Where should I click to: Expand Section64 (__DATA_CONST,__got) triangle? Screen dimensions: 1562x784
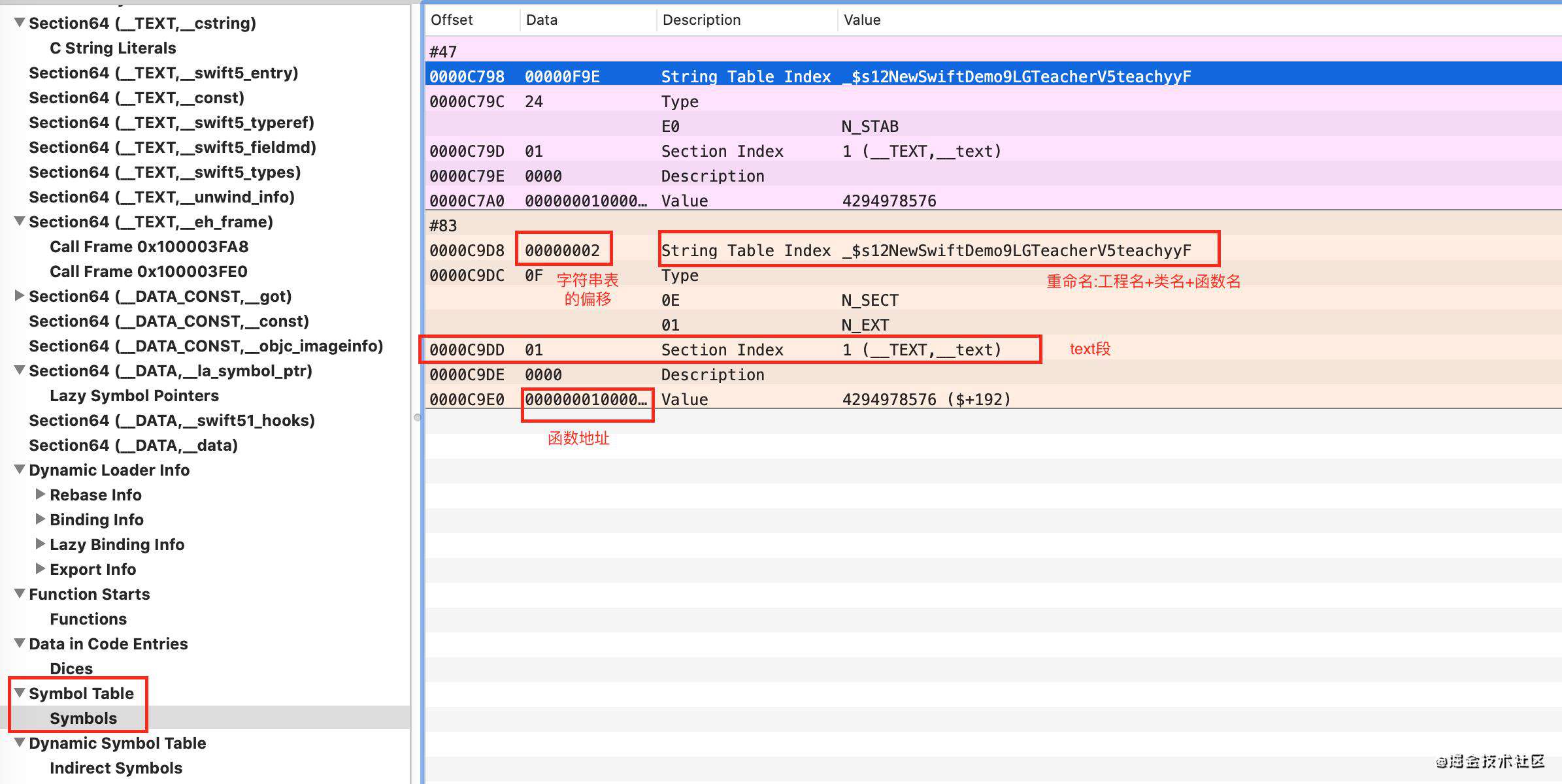[x=20, y=296]
